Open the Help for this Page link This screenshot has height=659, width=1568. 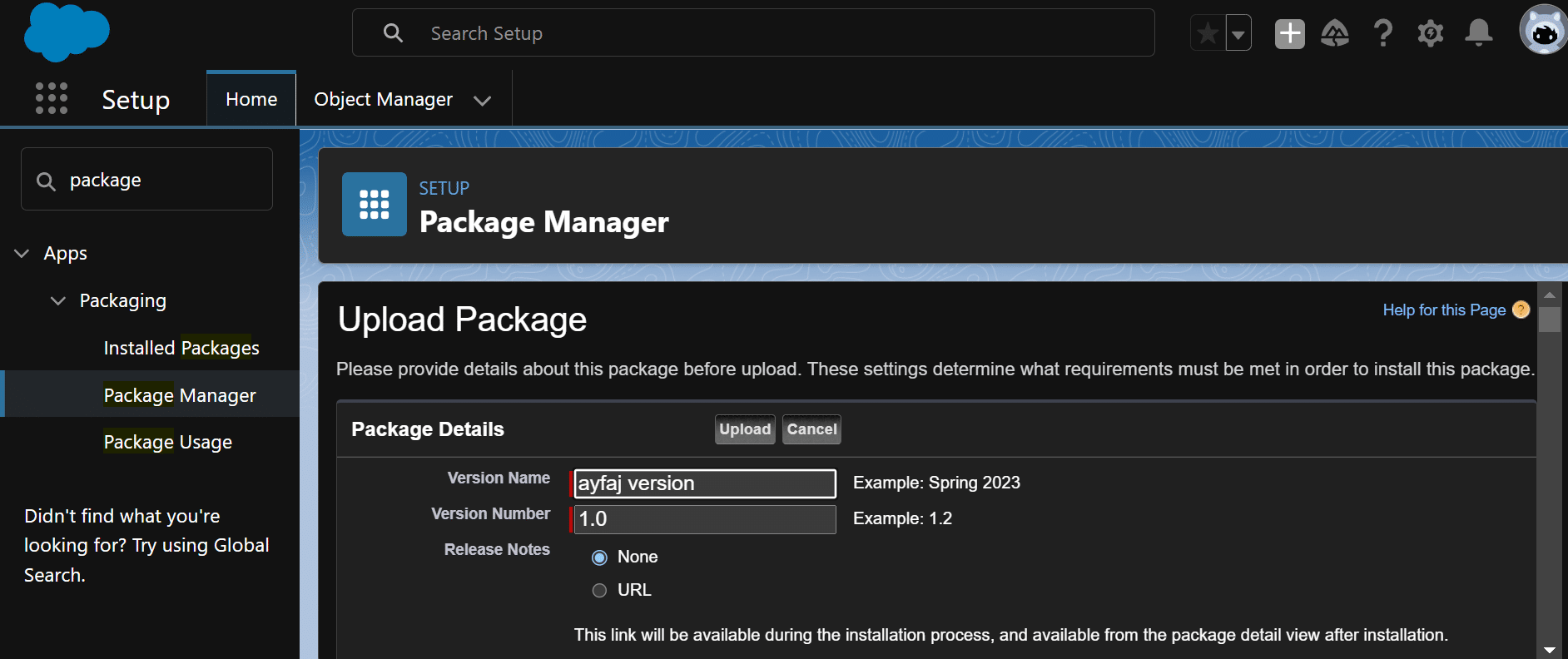(x=1444, y=310)
